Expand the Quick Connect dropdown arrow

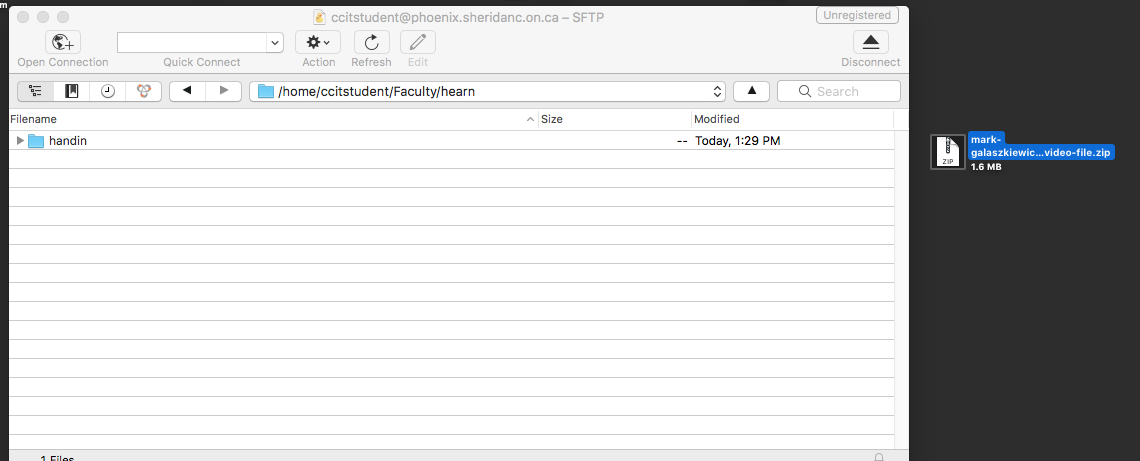coord(275,43)
